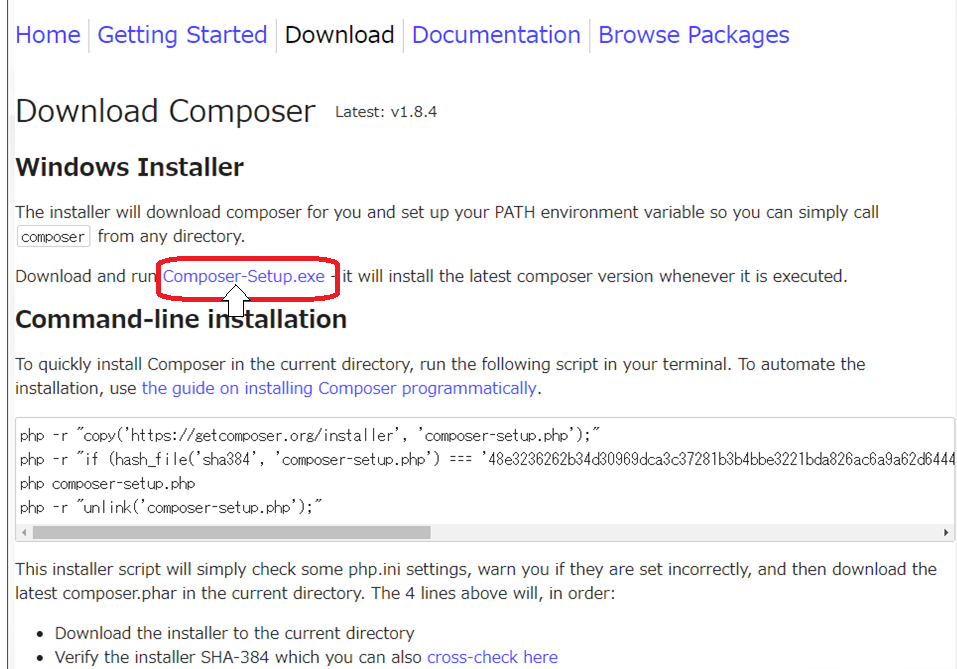Screen dimensions: 957x669
Task: Open the guide on installing Composer programmatically
Action: tap(339, 388)
